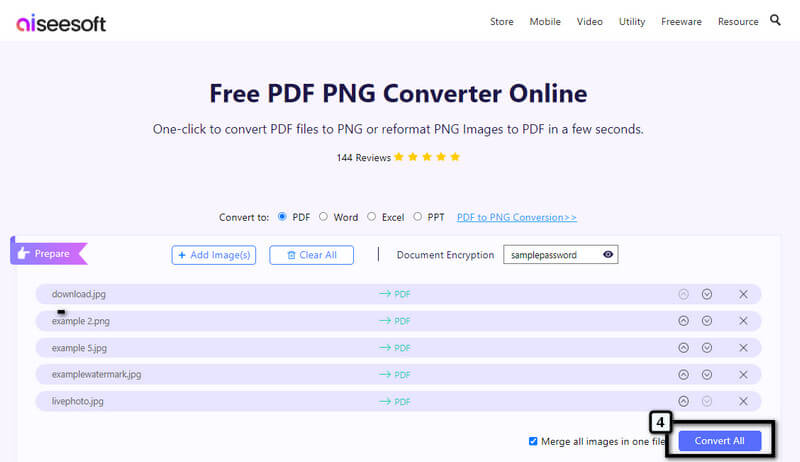800x462 pixels.
Task: Open the PDF to PNG Conversion link
Action: click(516, 217)
